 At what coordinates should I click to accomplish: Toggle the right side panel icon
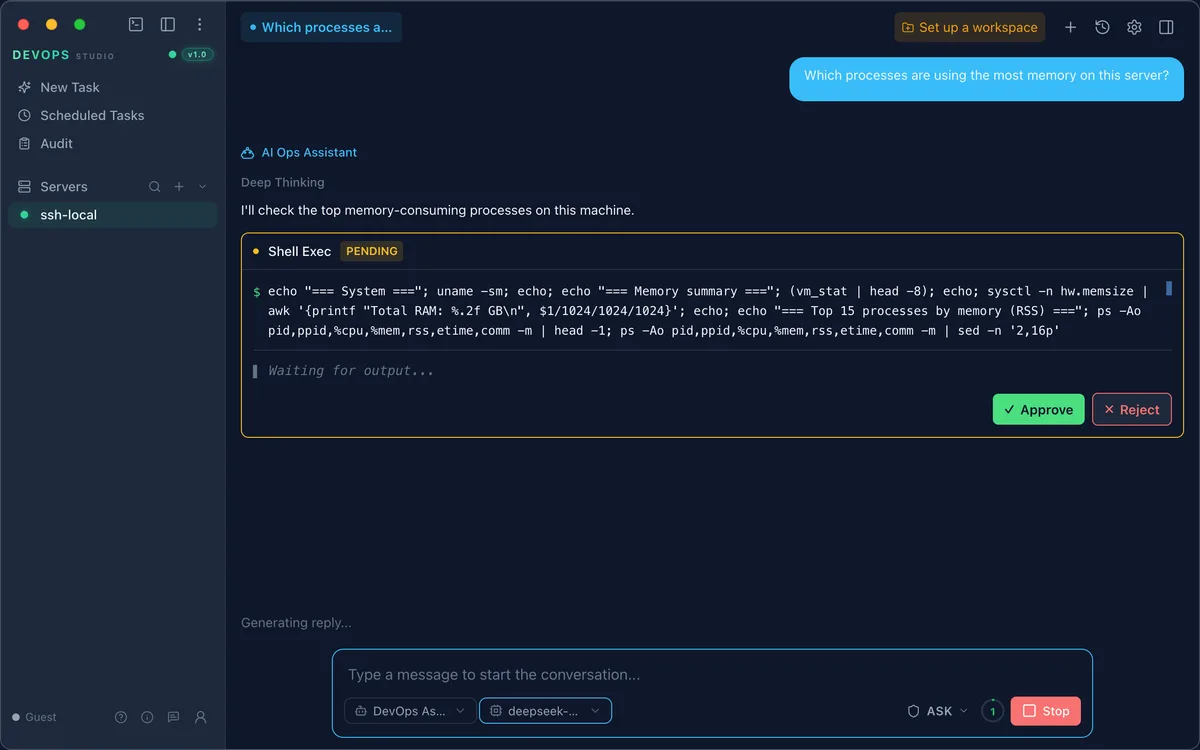tap(1166, 27)
